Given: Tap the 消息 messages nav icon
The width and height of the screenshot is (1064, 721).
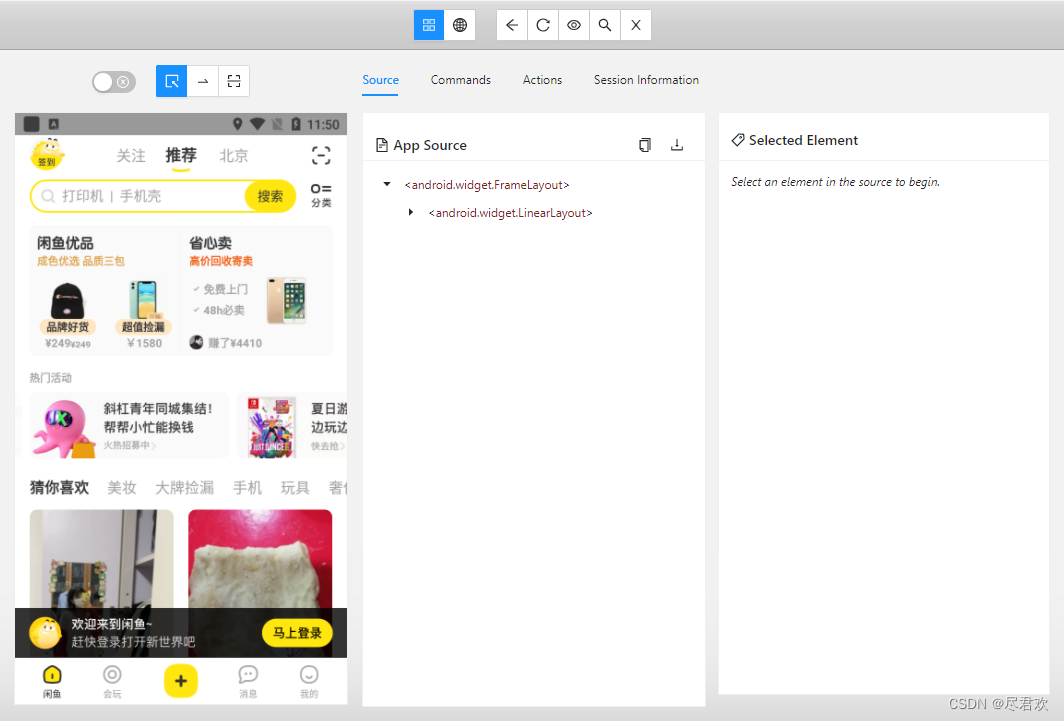Looking at the screenshot, I should coord(248,681).
